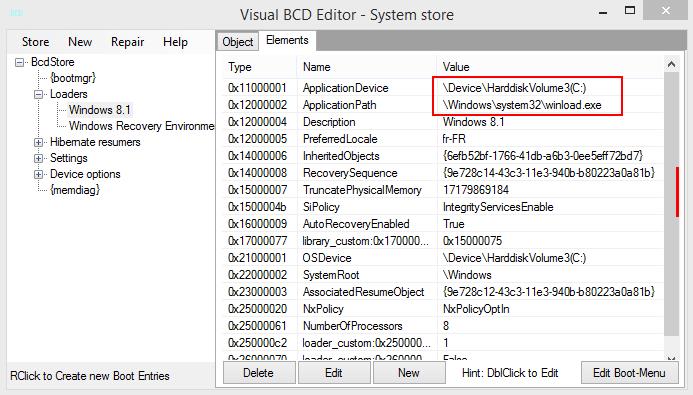The image size is (693, 395).
Task: Select the Windows 8.1 loader entry
Action: (100, 110)
